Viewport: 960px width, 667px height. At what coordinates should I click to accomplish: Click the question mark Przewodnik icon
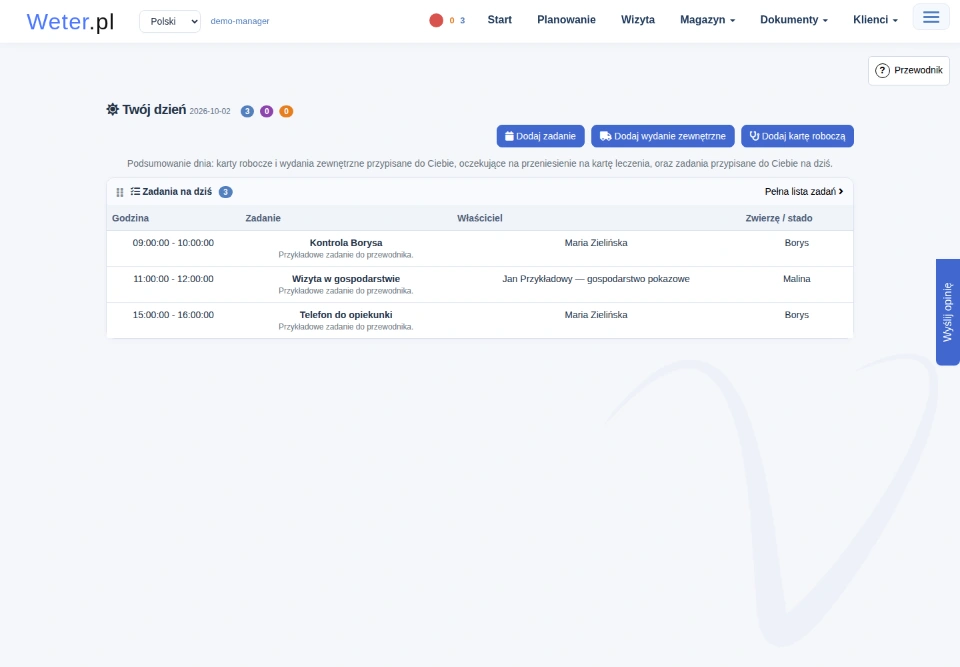[882, 70]
